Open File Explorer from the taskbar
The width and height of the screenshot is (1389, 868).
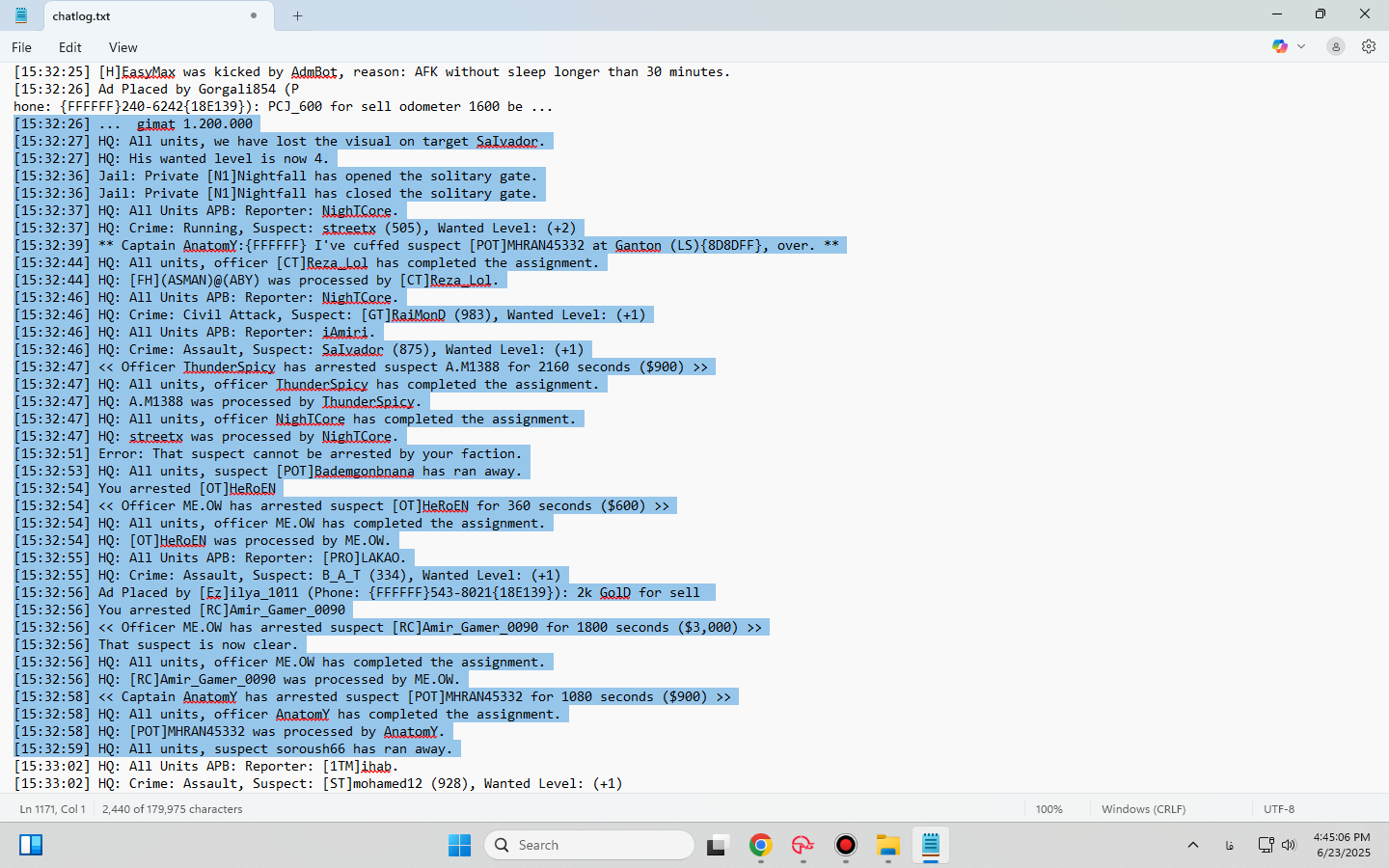click(x=888, y=845)
